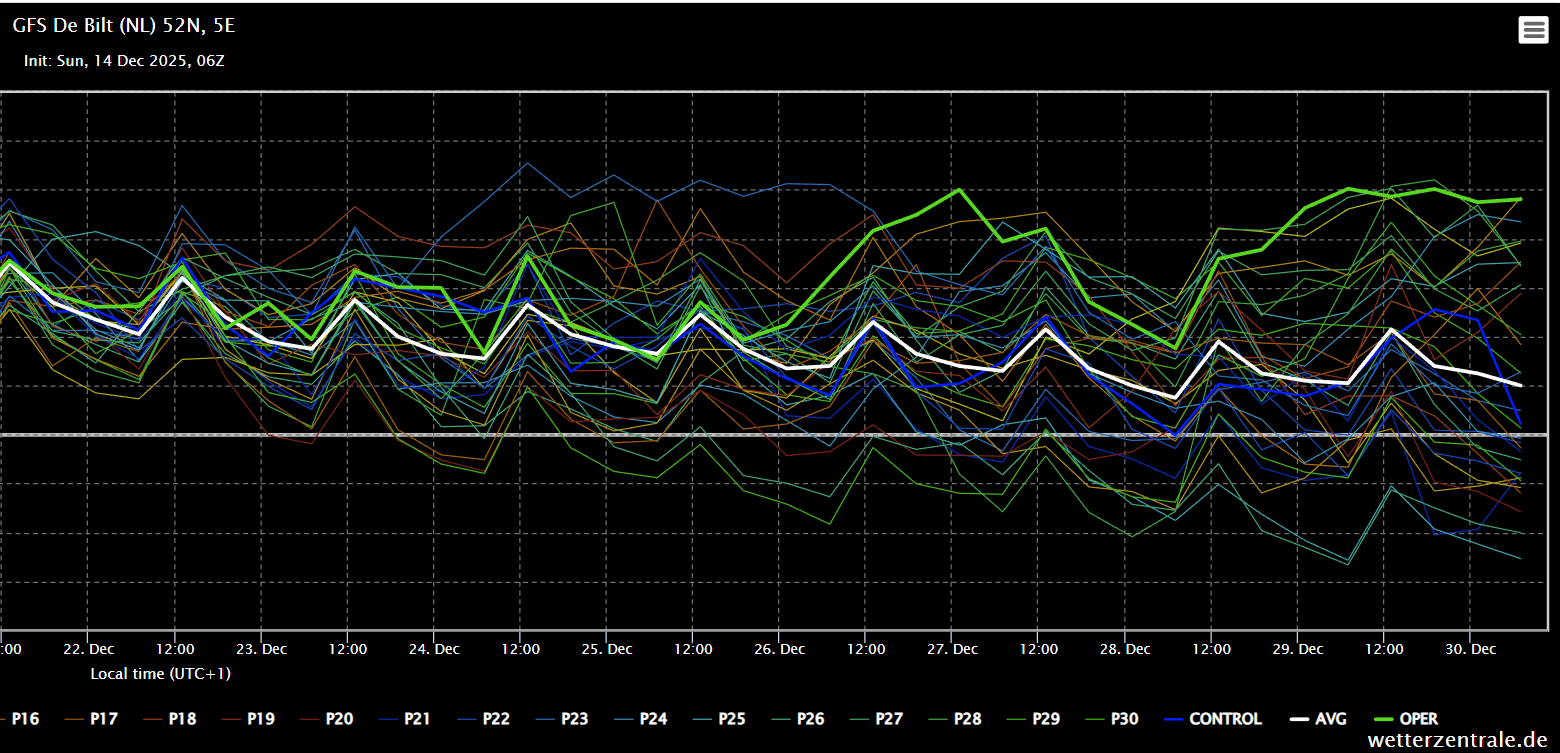Click the Init date subtitle text
Image resolution: width=1560 pixels, height=753 pixels.
point(124,61)
